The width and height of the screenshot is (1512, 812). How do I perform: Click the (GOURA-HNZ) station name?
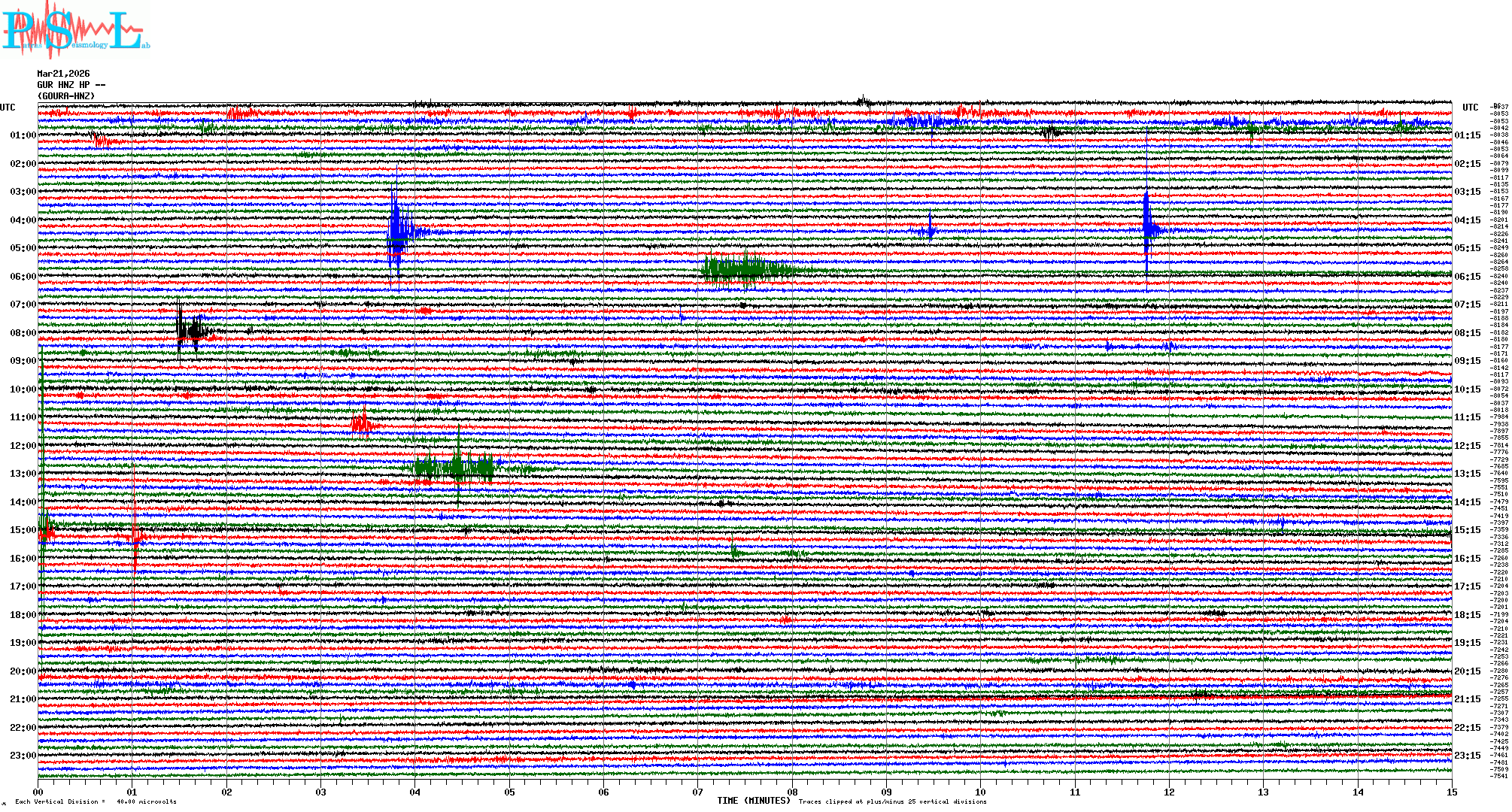(66, 96)
